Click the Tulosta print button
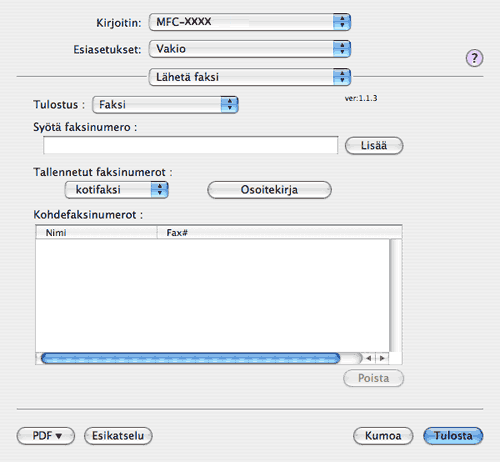 453,436
